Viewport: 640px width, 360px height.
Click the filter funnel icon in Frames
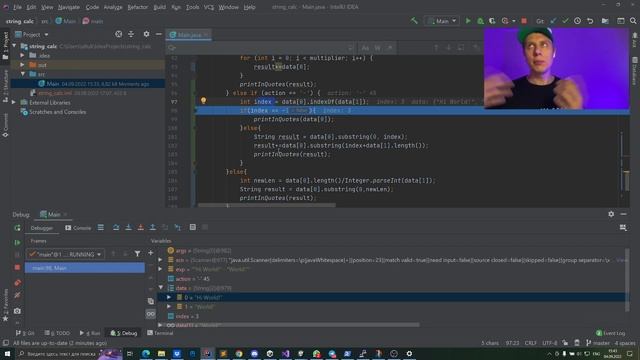[x=138, y=254]
